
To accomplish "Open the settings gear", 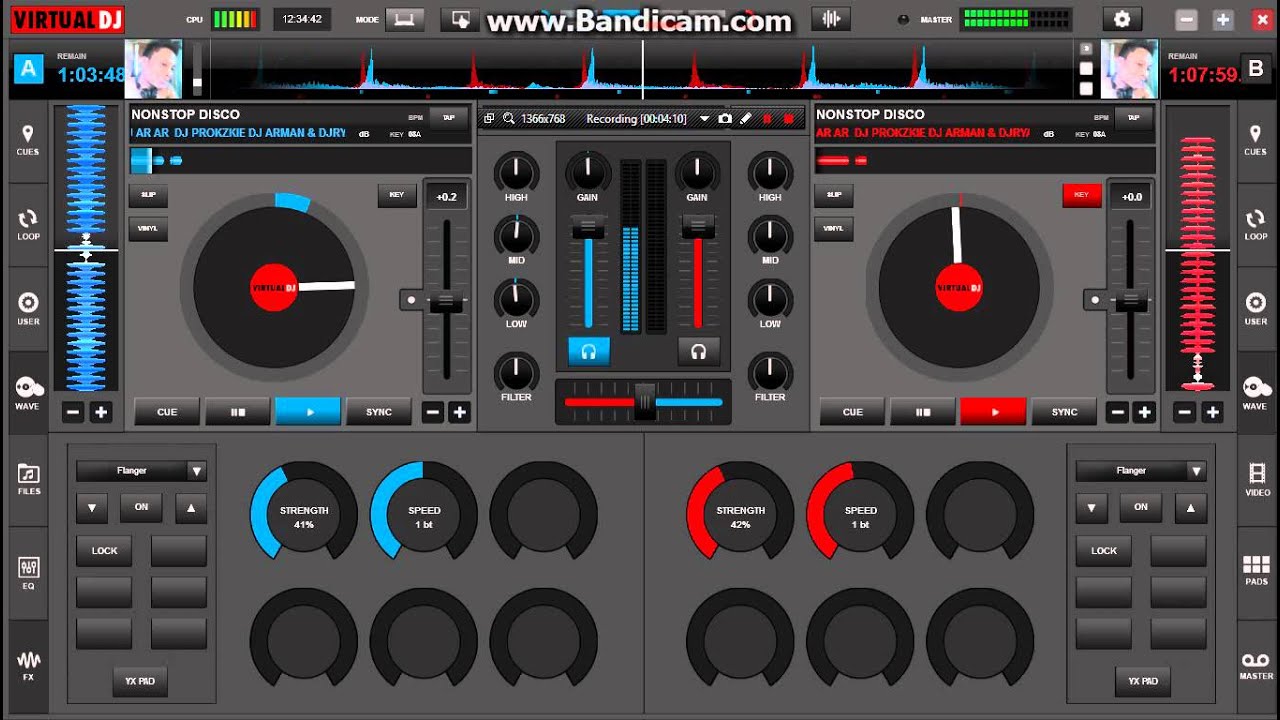I will (x=1122, y=19).
